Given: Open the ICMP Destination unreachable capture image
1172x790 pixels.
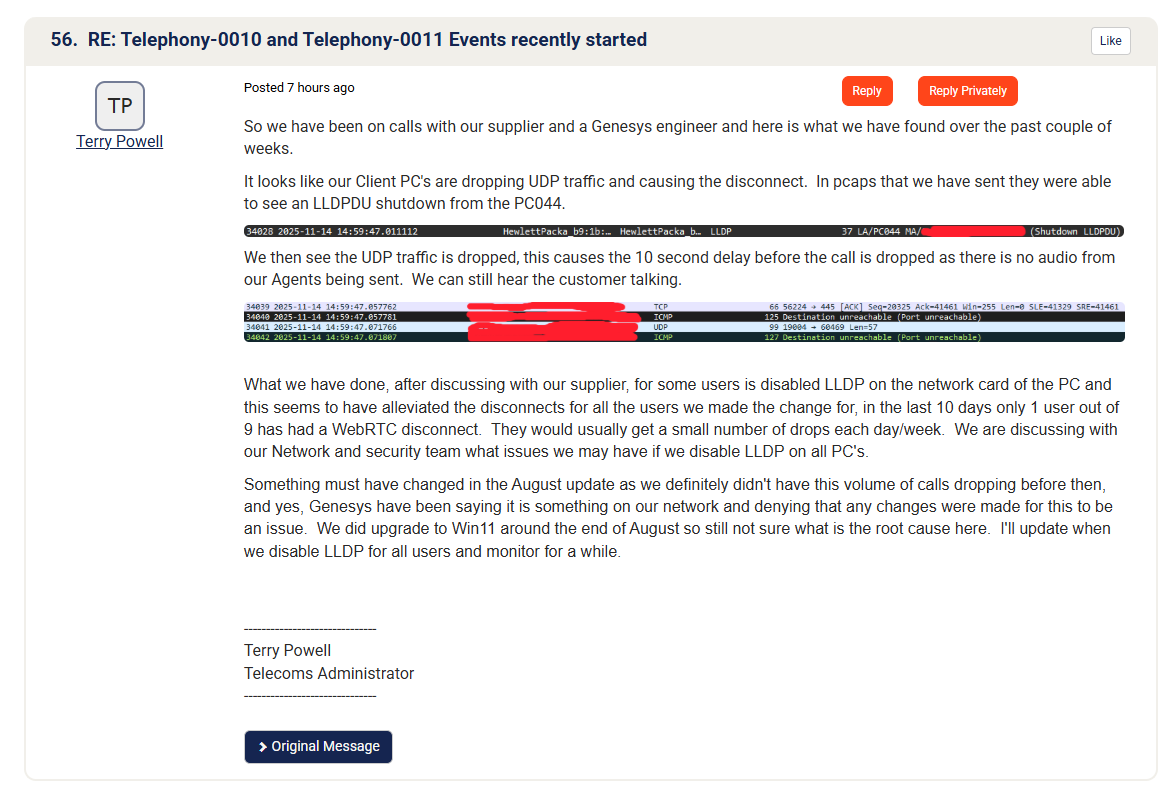Looking at the screenshot, I should pos(684,322).
